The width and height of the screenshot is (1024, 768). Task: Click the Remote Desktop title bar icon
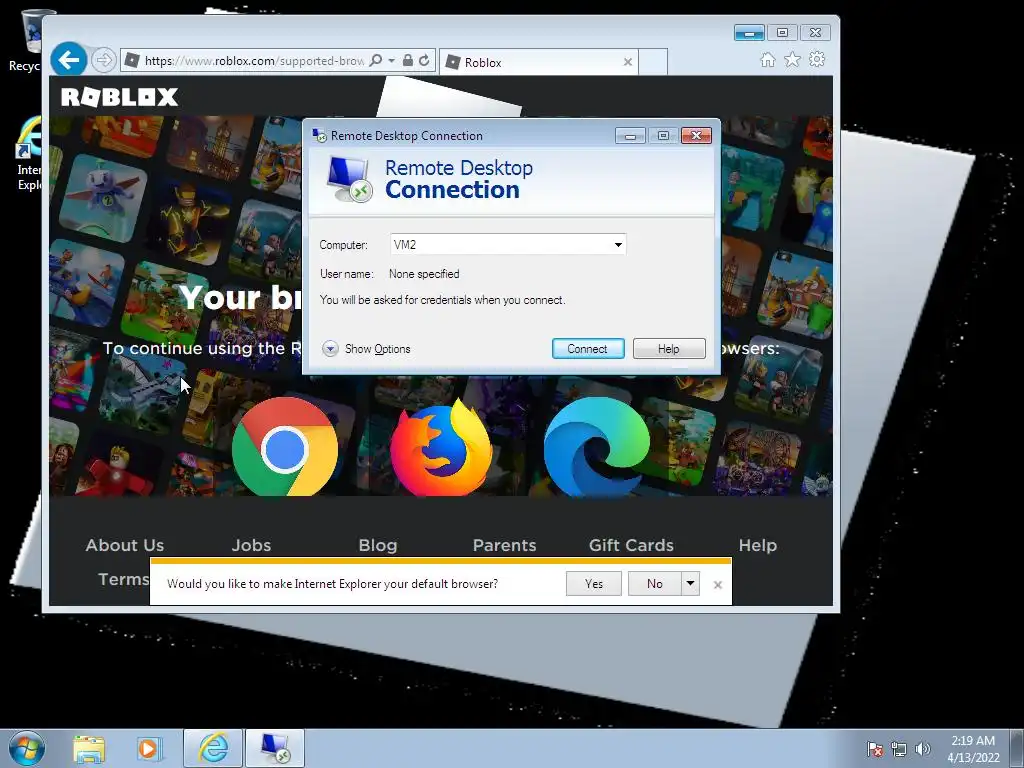coord(319,135)
